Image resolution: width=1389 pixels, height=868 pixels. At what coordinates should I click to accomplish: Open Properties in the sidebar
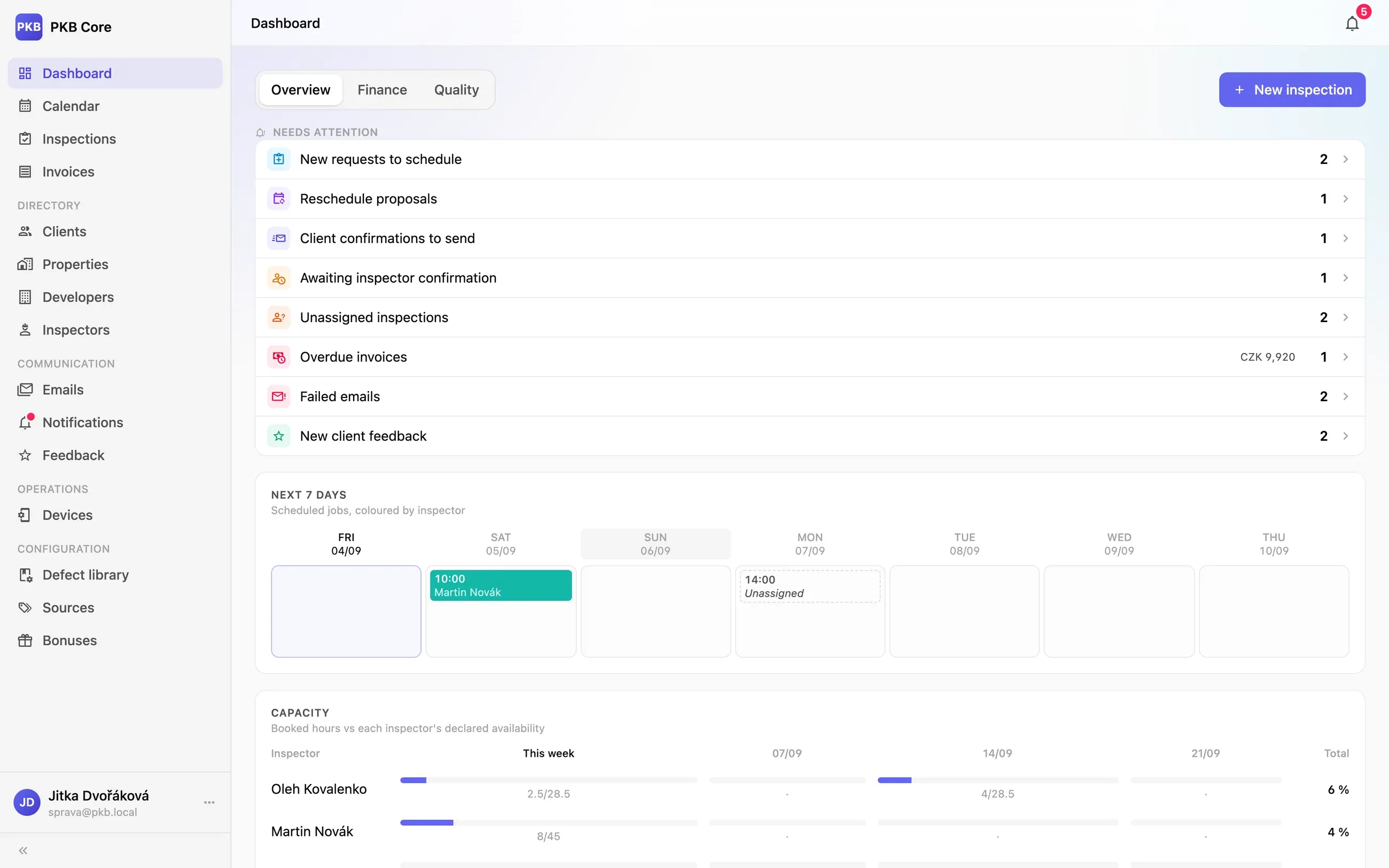click(x=115, y=264)
